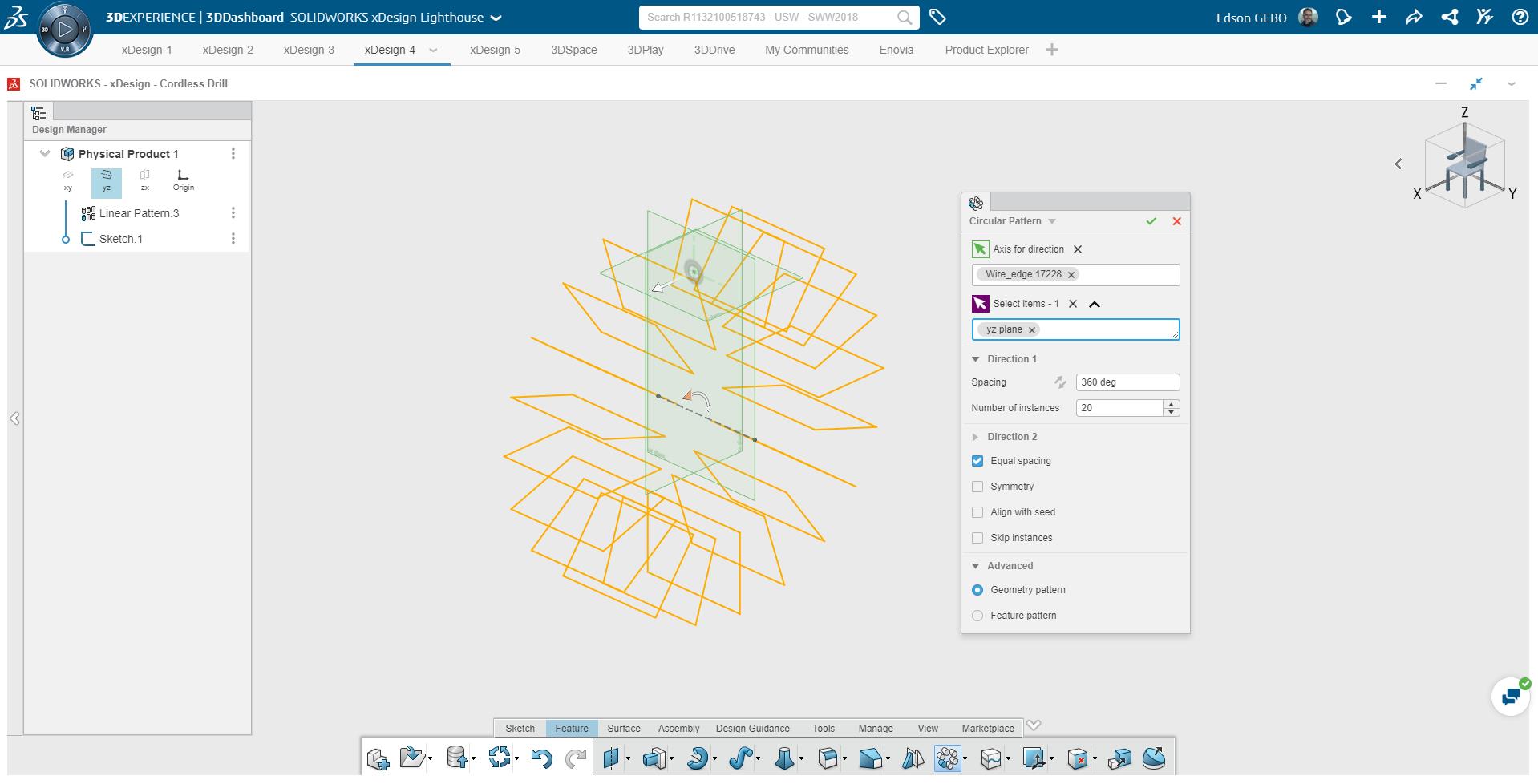Click the Open/import folder toolbar icon
Viewport: 1538px width, 784px height.
click(x=412, y=758)
